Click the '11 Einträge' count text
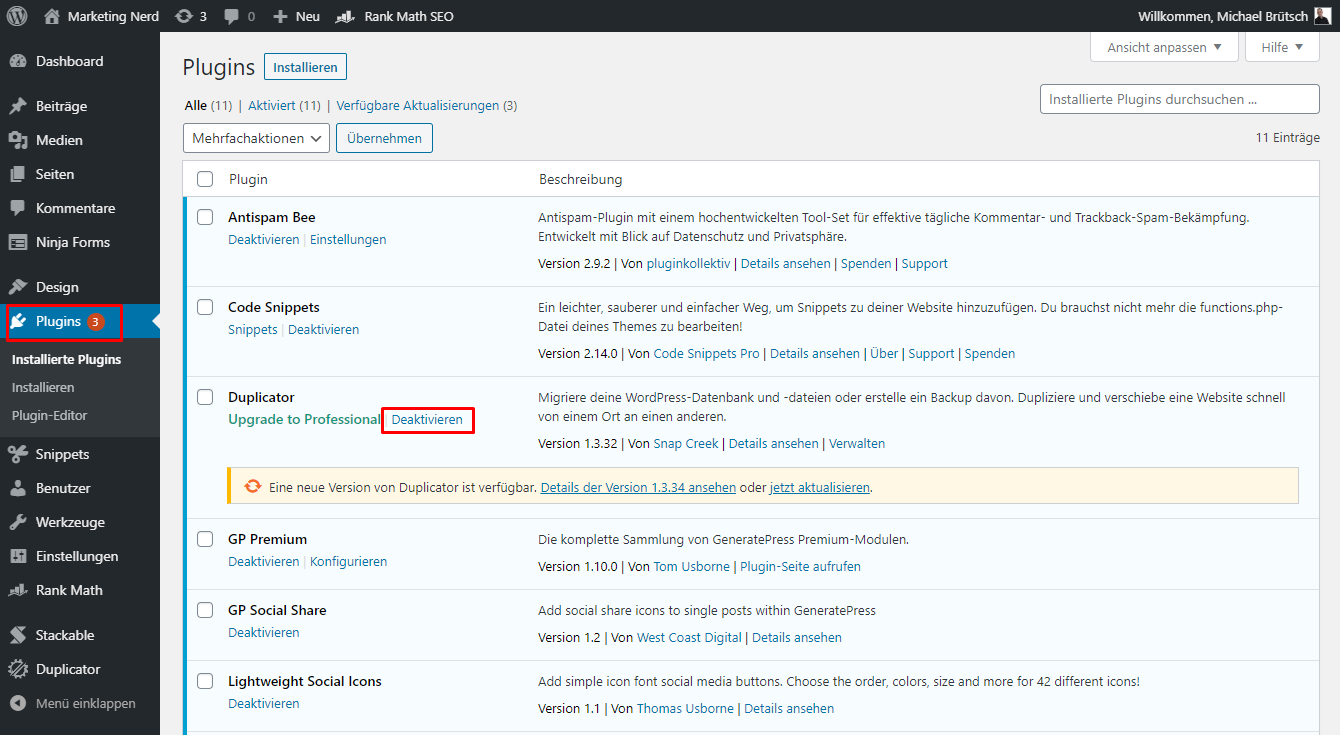The height and width of the screenshot is (735, 1340). click(1288, 138)
